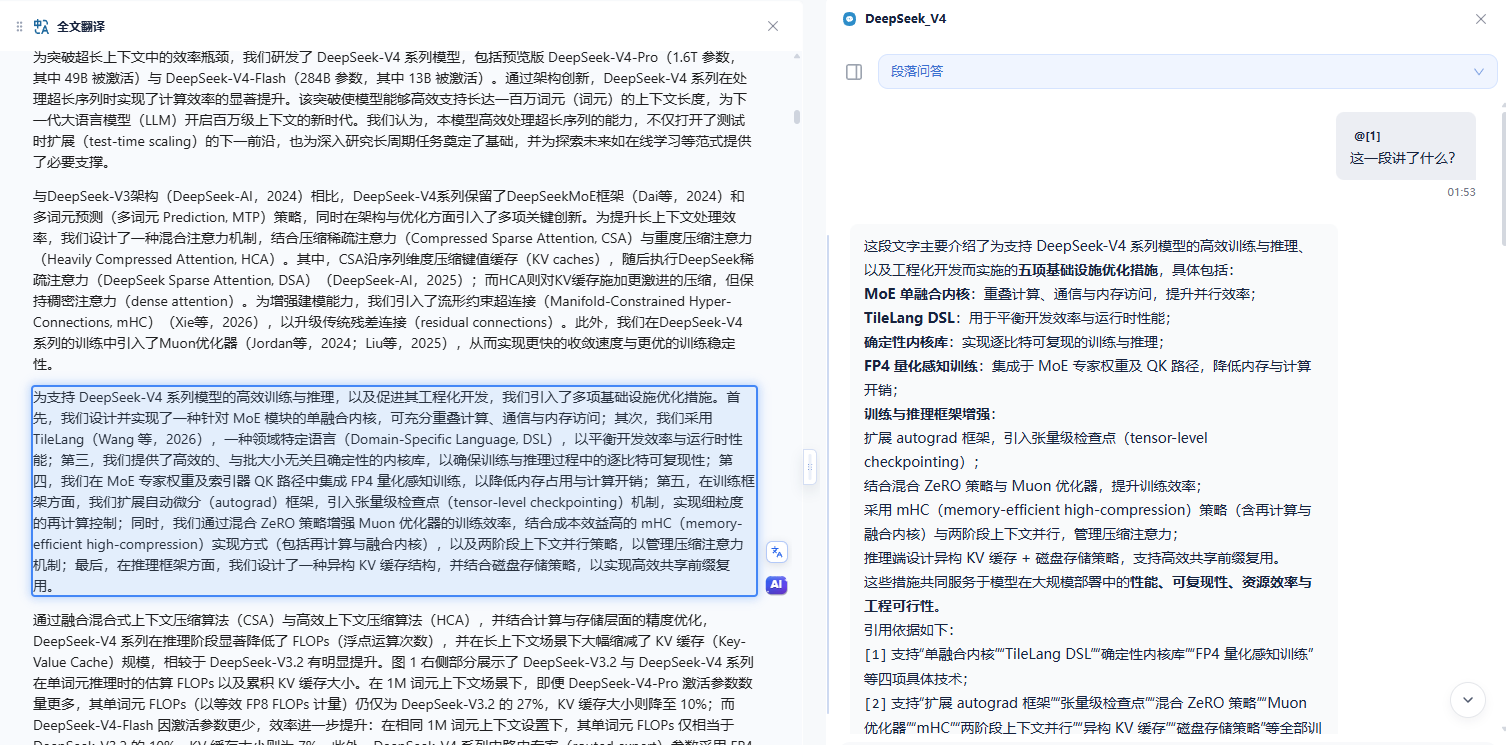Click the divider handle between the two panels
Screen dimensions: 1506x745
[x=810, y=467]
